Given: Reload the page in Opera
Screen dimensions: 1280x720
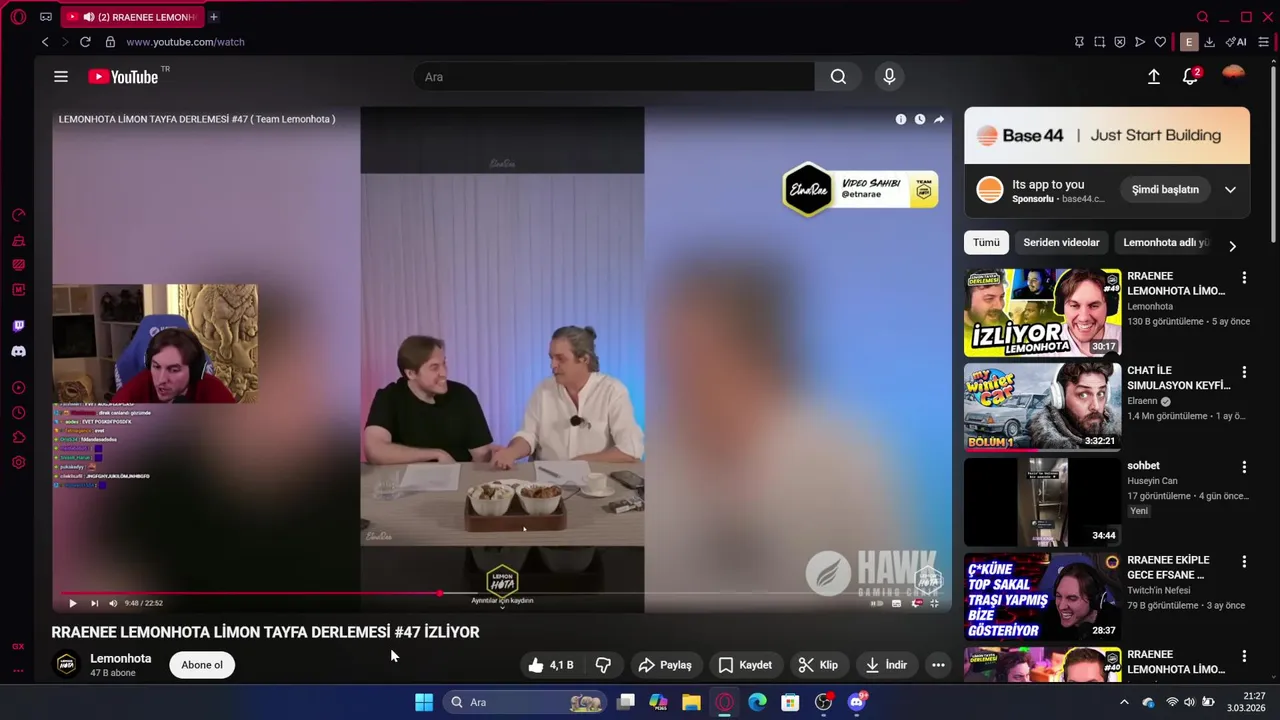Looking at the screenshot, I should (85, 42).
